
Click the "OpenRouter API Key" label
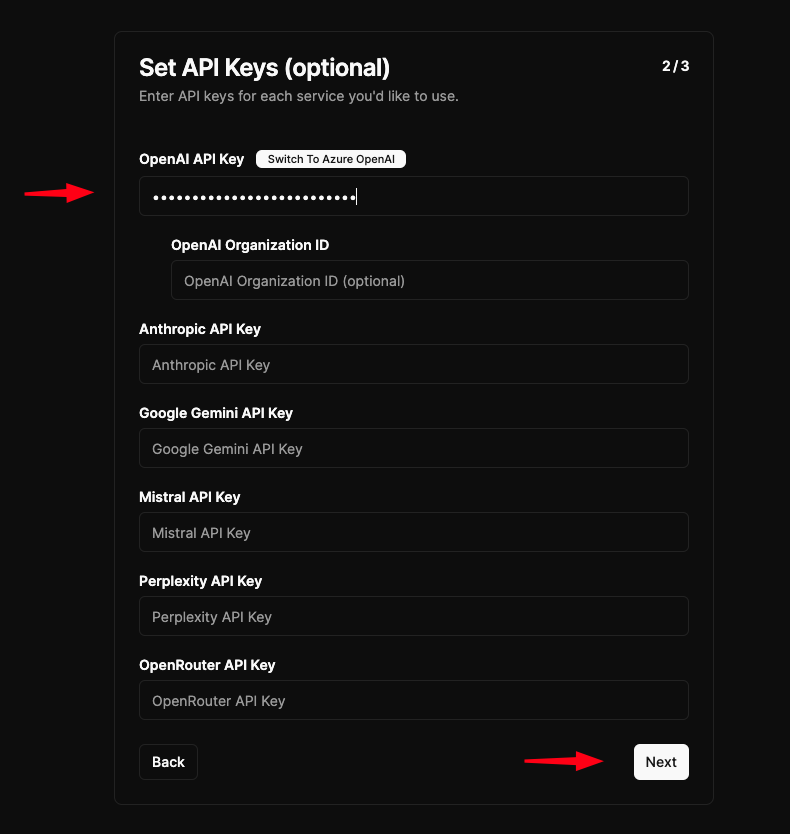[x=207, y=665]
